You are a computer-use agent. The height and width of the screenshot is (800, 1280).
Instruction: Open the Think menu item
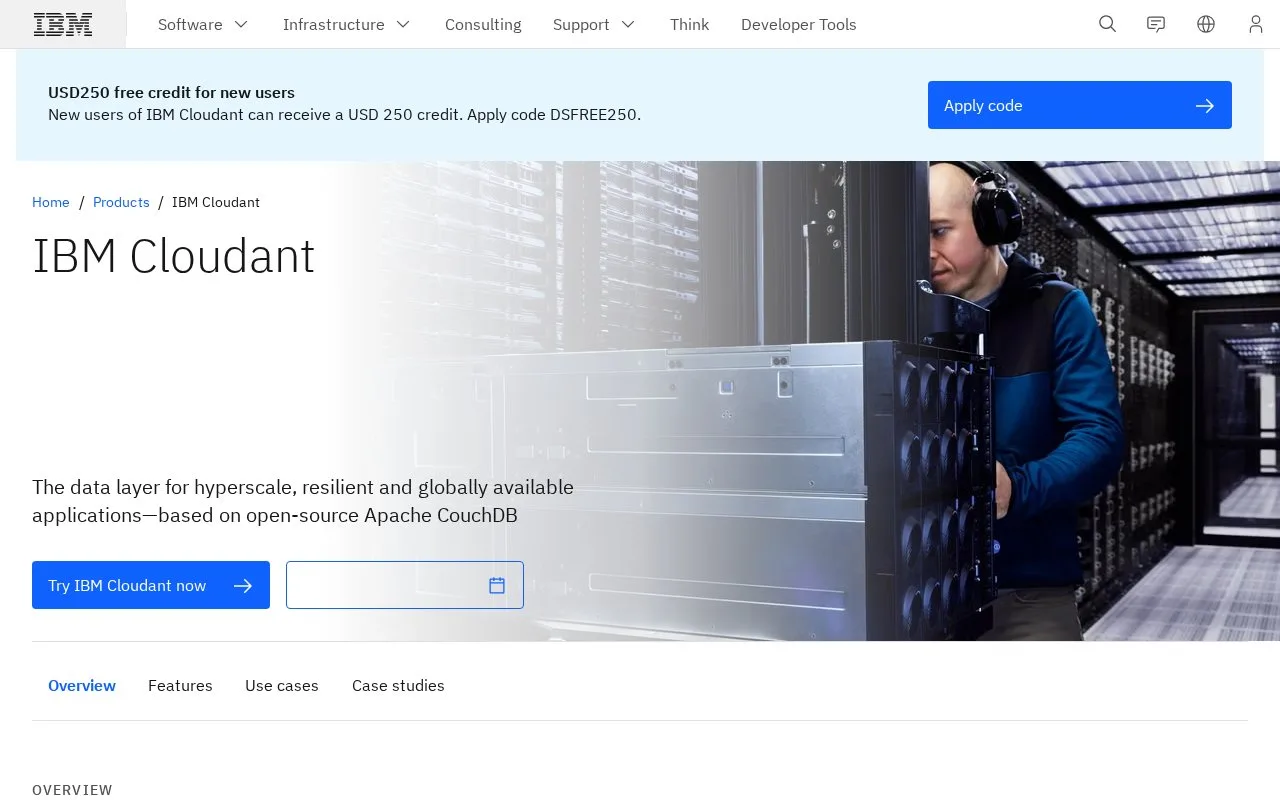click(x=689, y=24)
